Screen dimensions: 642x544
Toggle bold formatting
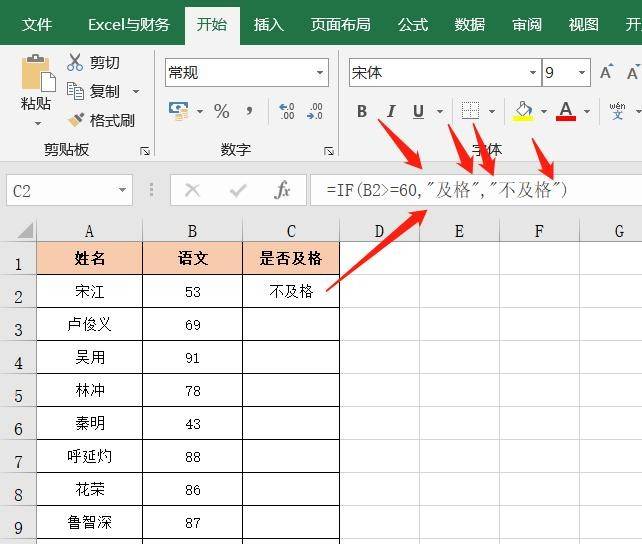362,111
